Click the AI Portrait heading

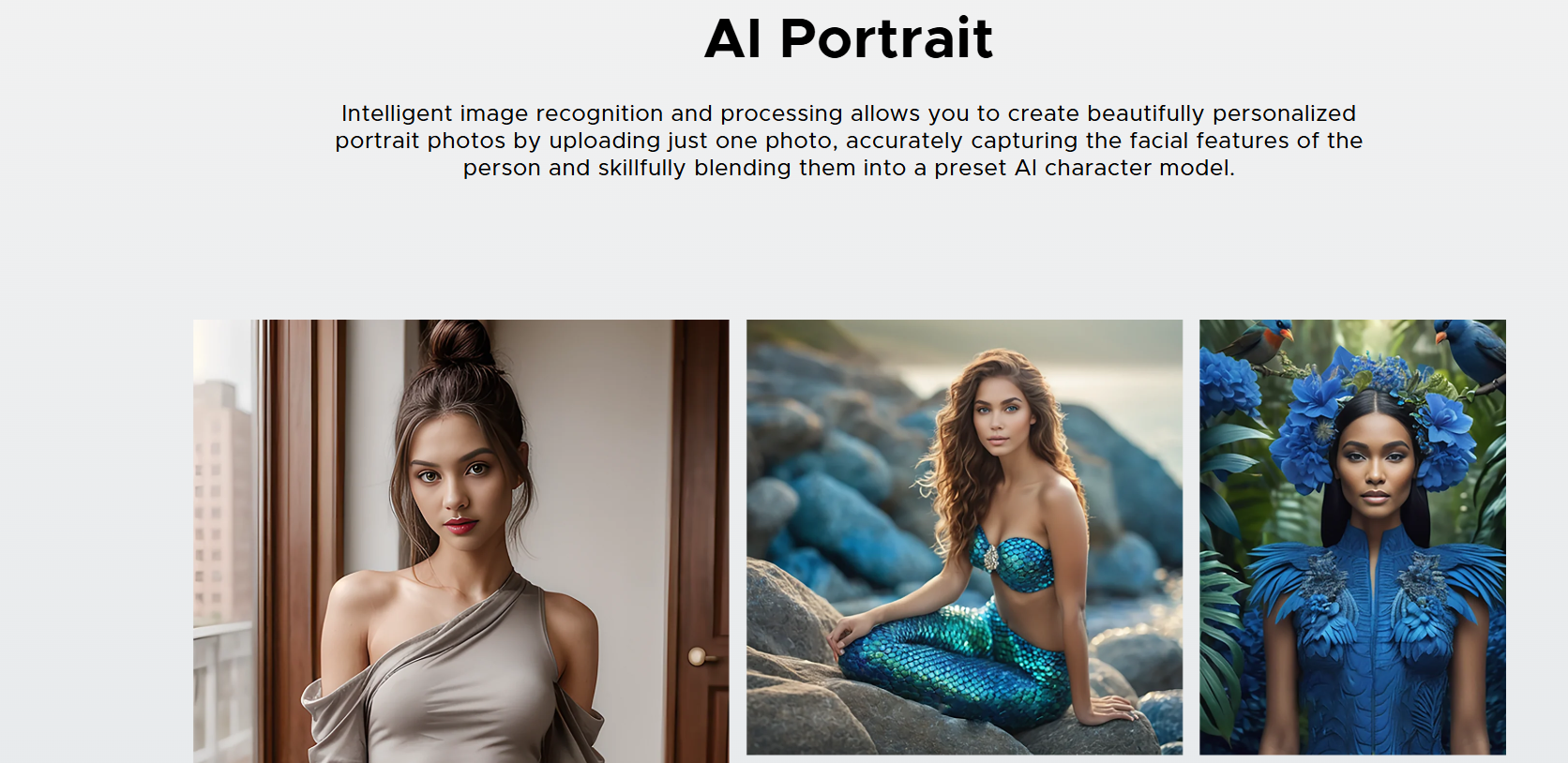point(849,38)
